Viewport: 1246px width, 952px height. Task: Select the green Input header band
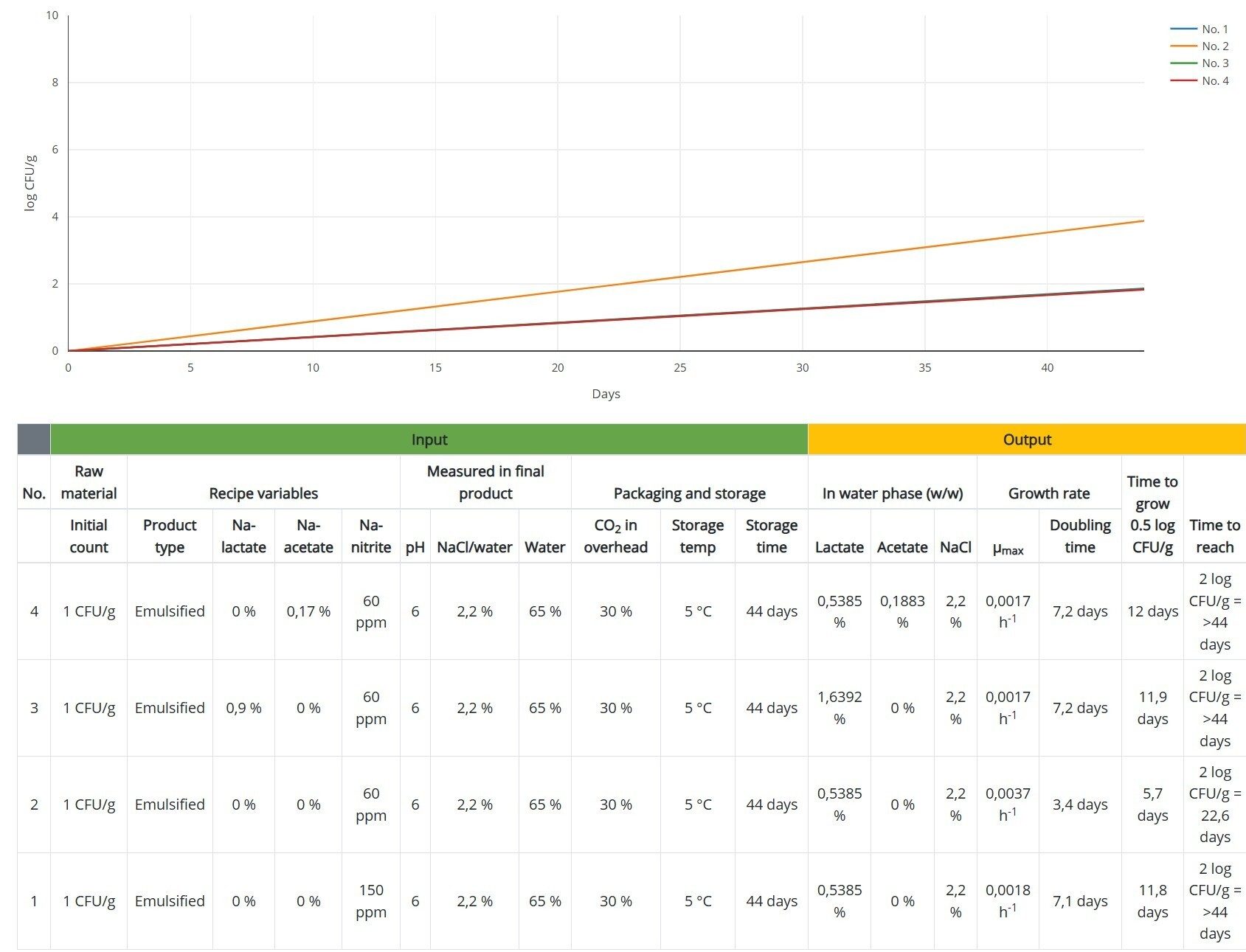point(429,439)
